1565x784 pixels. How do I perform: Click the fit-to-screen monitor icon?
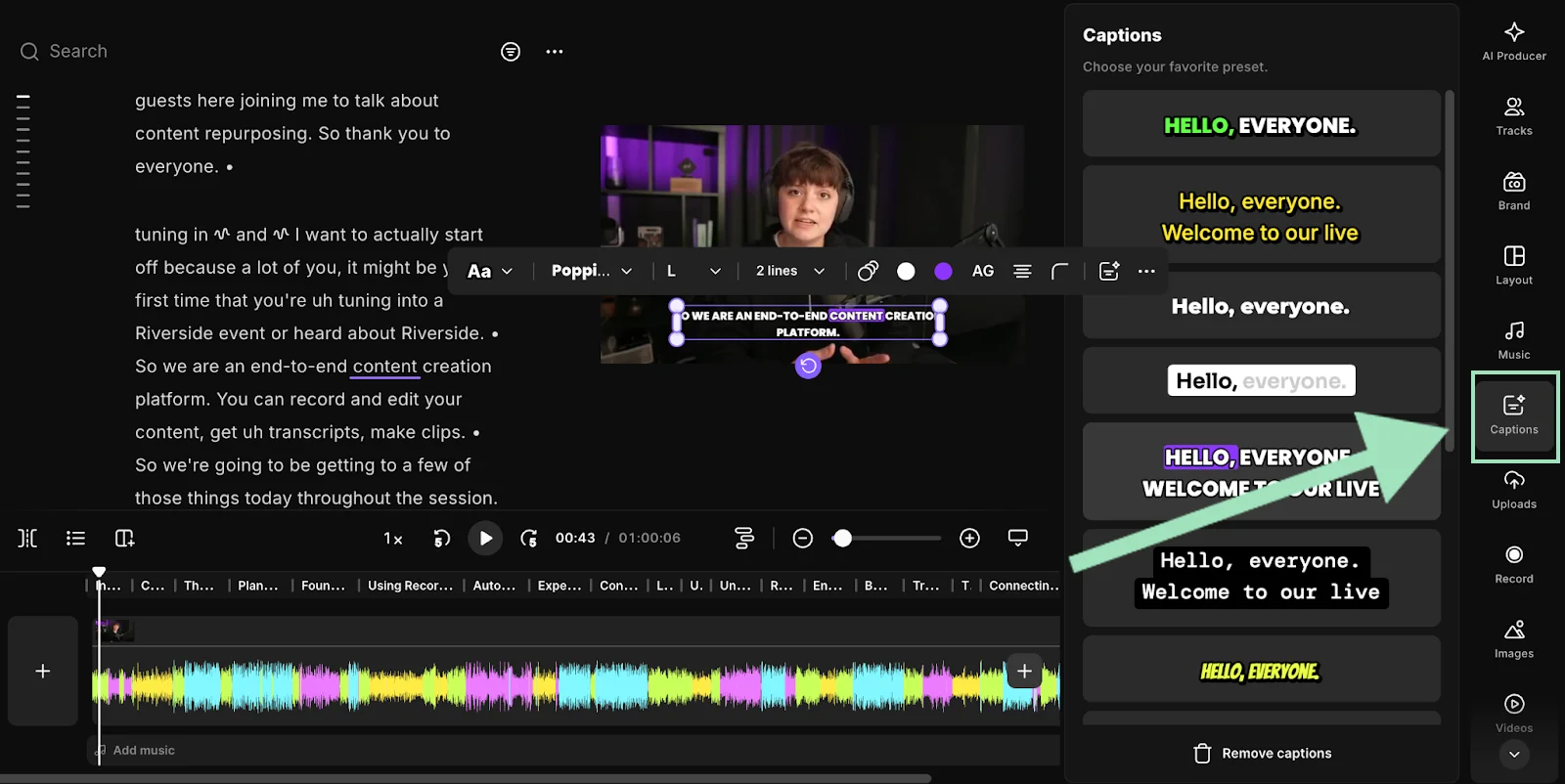tap(1018, 538)
